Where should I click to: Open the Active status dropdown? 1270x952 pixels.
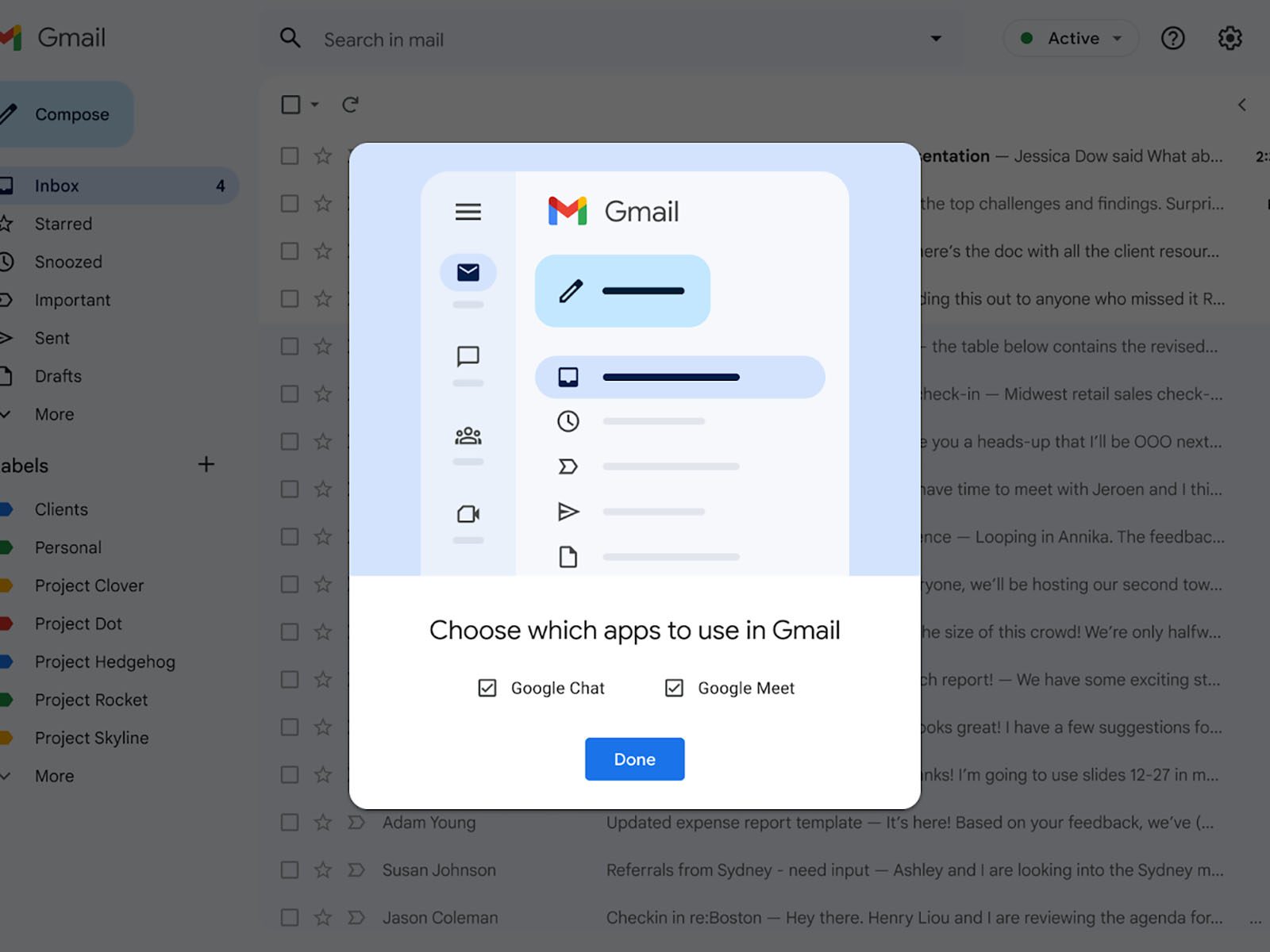[1071, 38]
